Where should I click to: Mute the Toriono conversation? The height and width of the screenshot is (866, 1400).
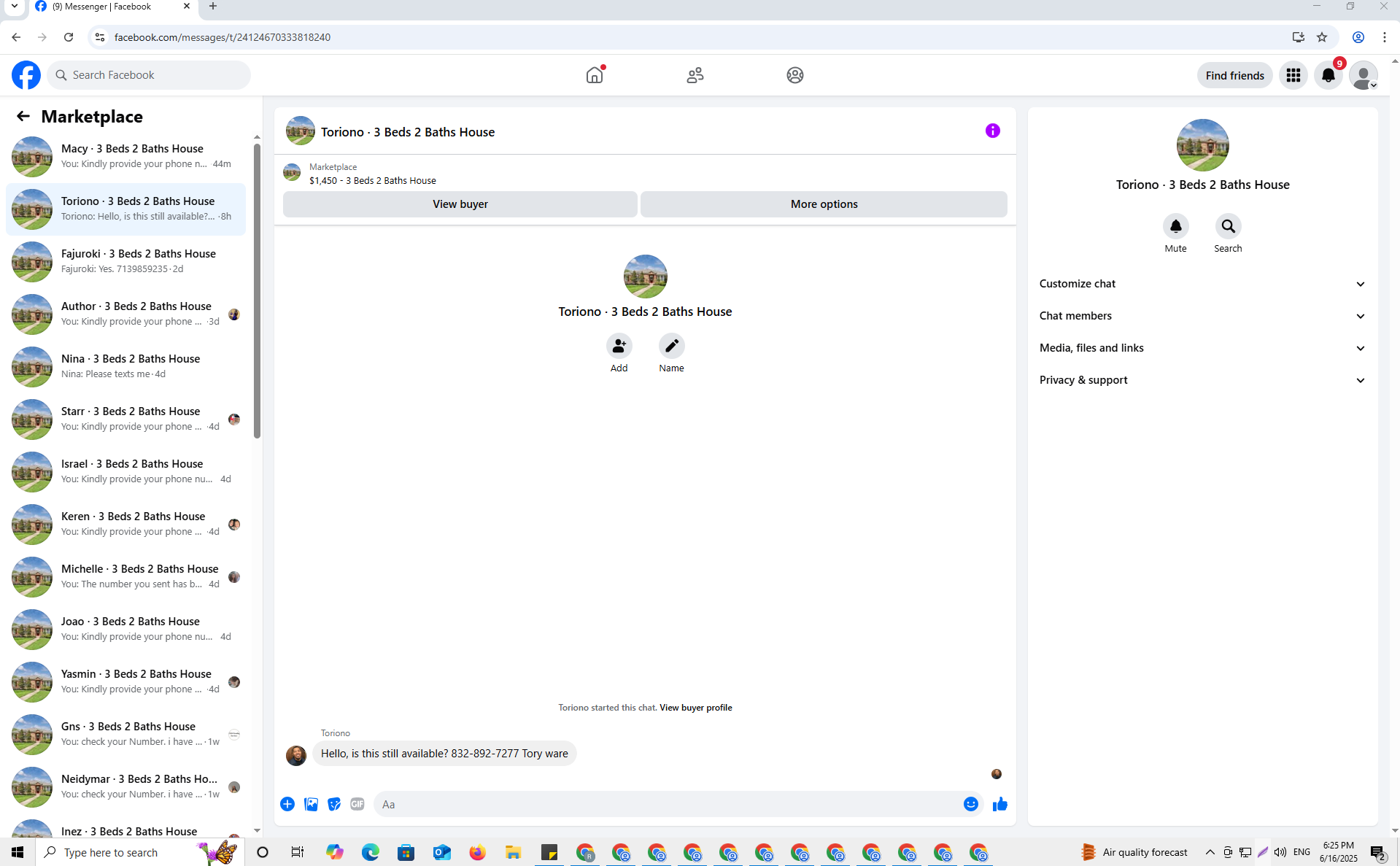(1175, 226)
